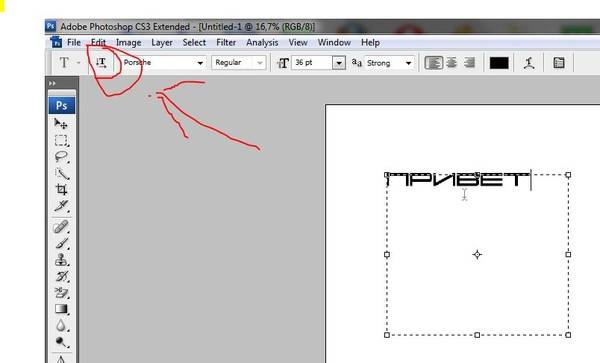Select the Slice tool

(61, 206)
